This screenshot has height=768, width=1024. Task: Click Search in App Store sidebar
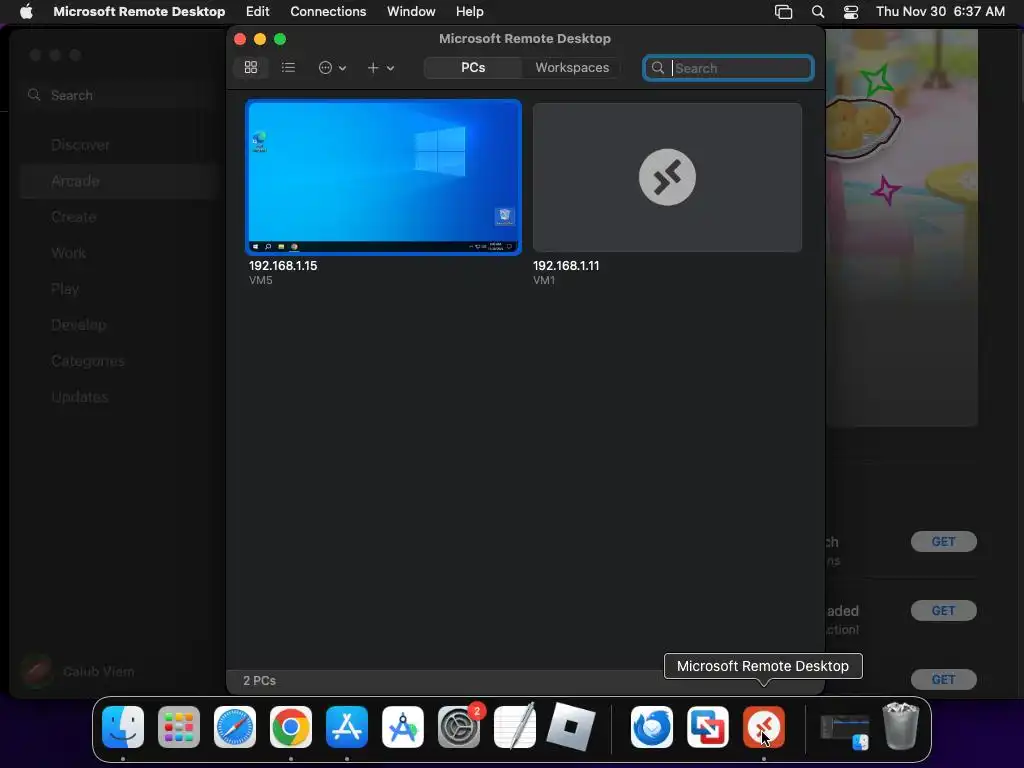pos(72,95)
